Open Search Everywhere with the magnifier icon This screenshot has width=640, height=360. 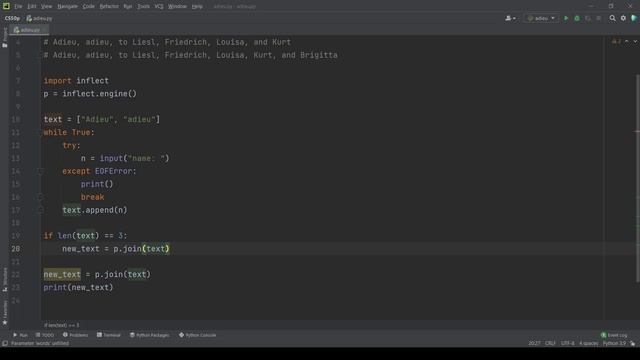pos(612,18)
